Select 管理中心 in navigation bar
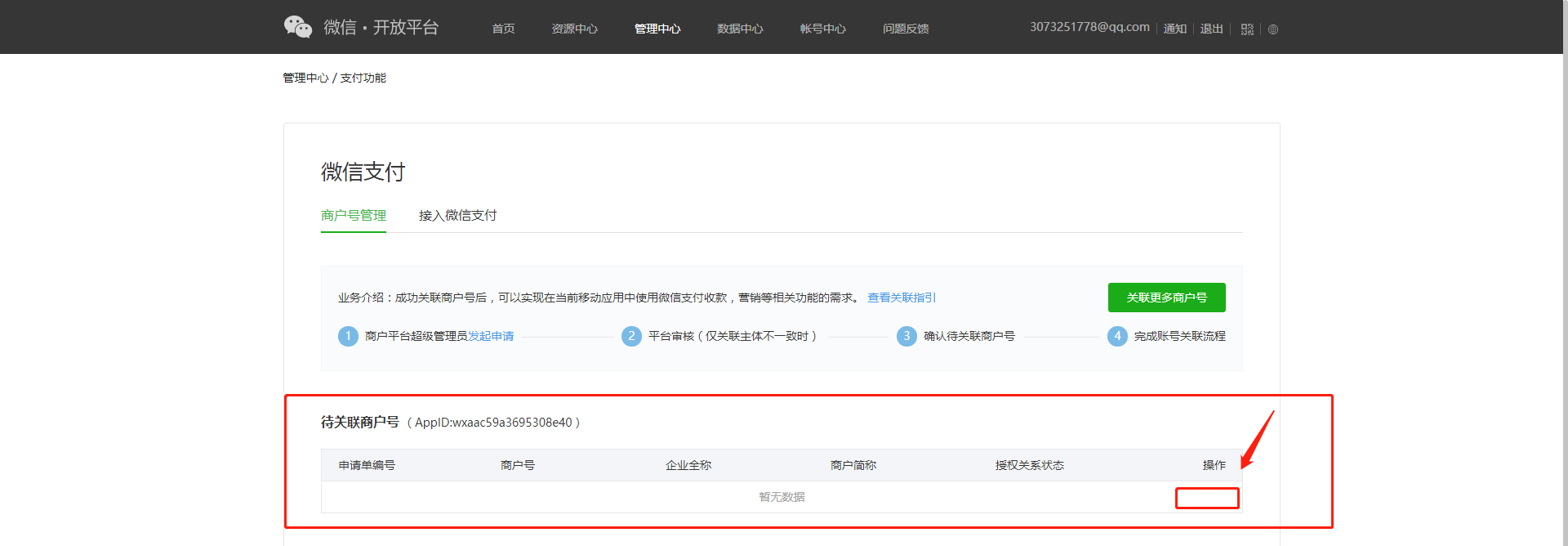 657,29
